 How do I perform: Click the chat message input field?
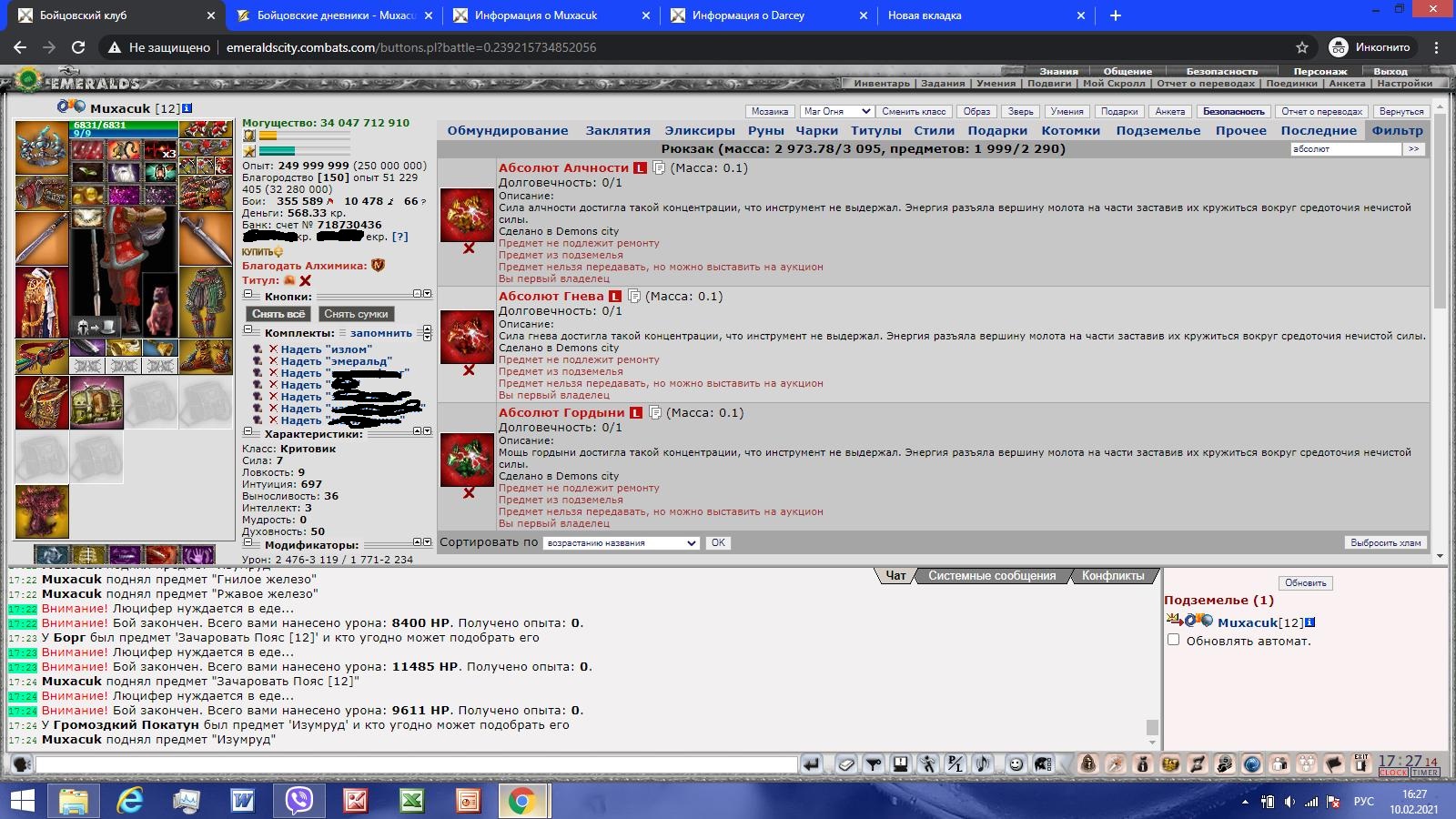coord(417,764)
